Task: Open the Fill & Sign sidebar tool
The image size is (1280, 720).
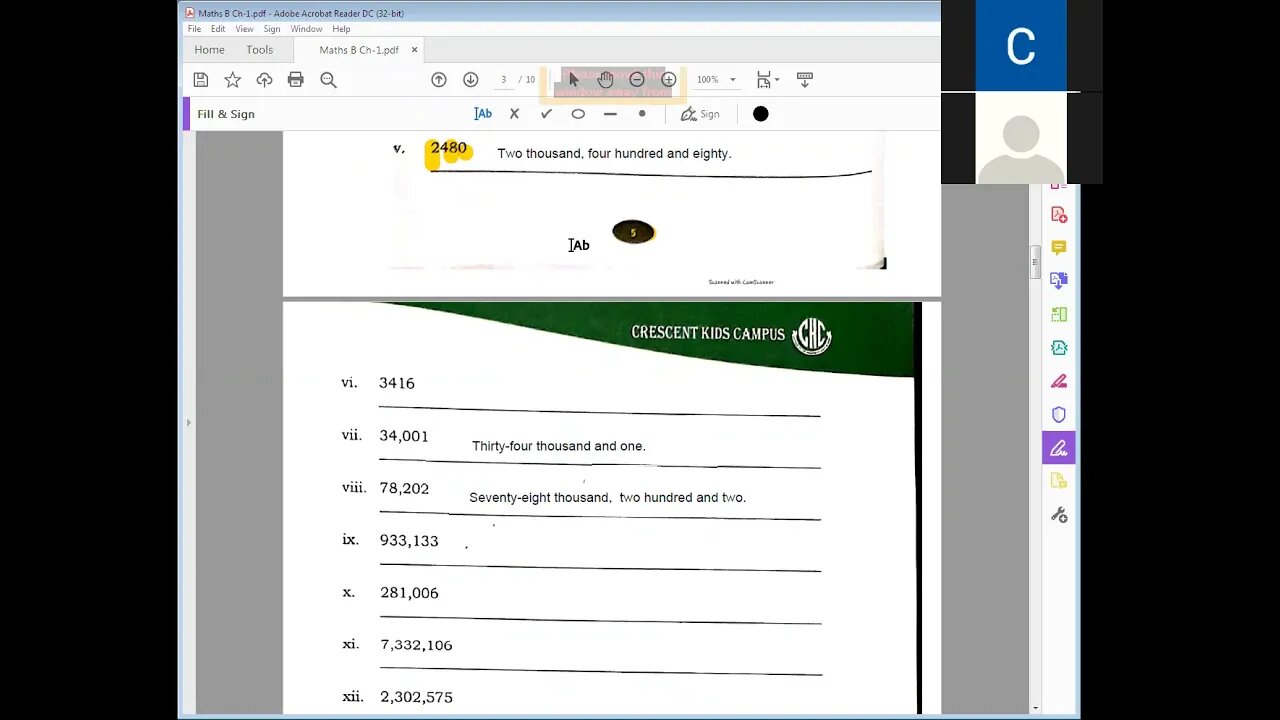Action: [x=1059, y=448]
